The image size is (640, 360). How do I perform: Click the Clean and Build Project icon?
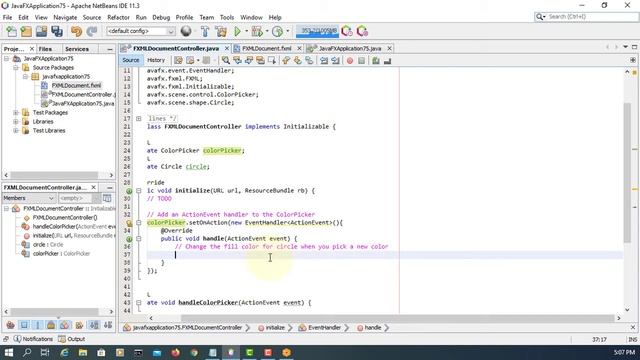click(x=221, y=31)
